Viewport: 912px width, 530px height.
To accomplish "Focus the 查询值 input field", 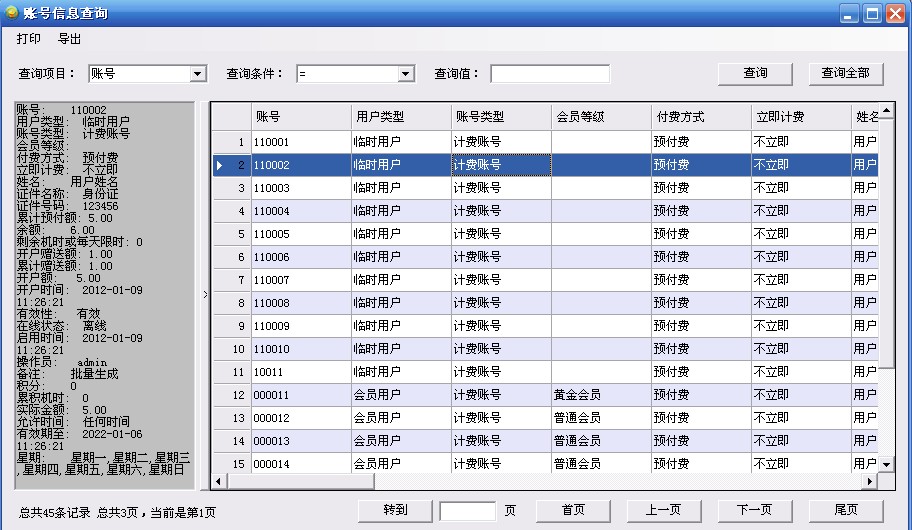I will (550, 74).
